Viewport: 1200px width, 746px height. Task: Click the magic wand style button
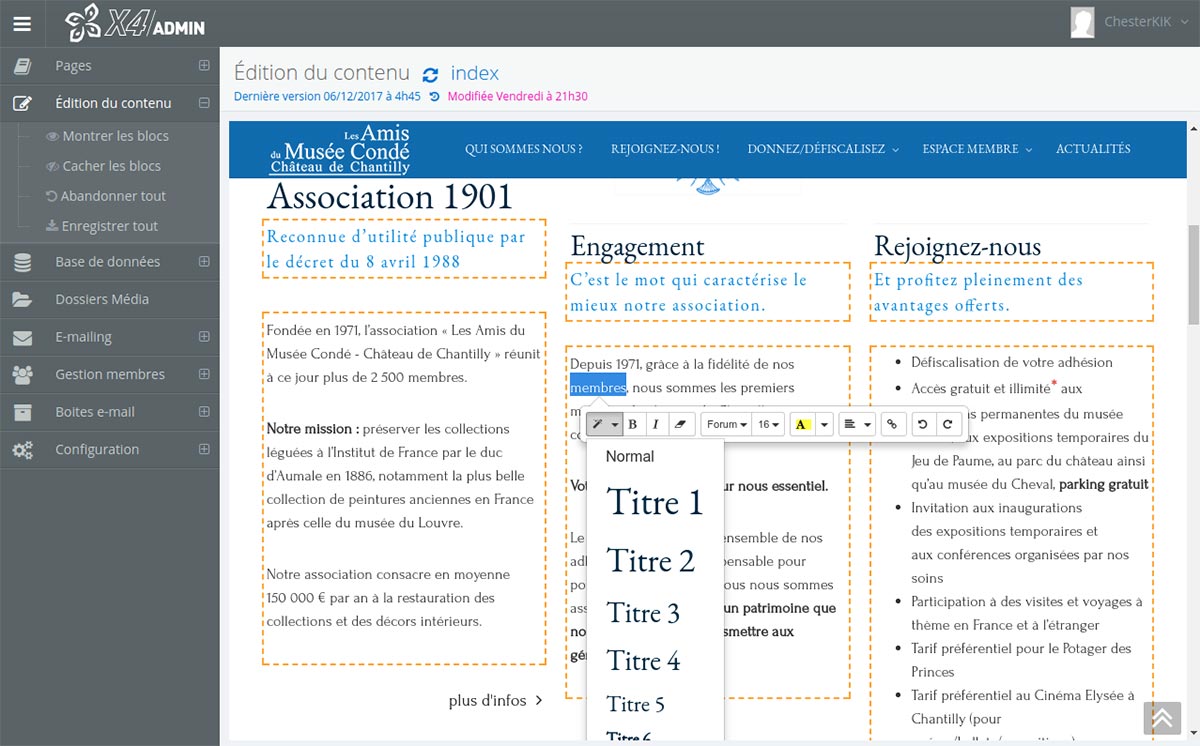coord(604,425)
